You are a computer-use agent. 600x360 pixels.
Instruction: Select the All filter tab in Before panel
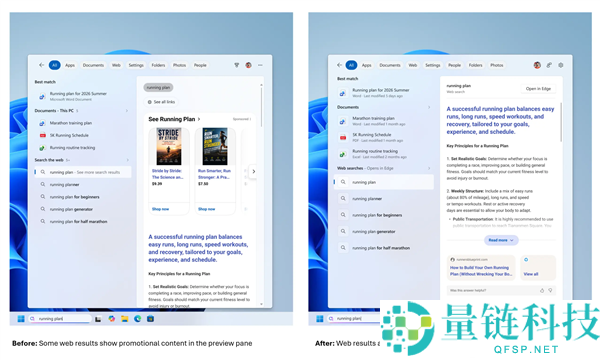54,65
